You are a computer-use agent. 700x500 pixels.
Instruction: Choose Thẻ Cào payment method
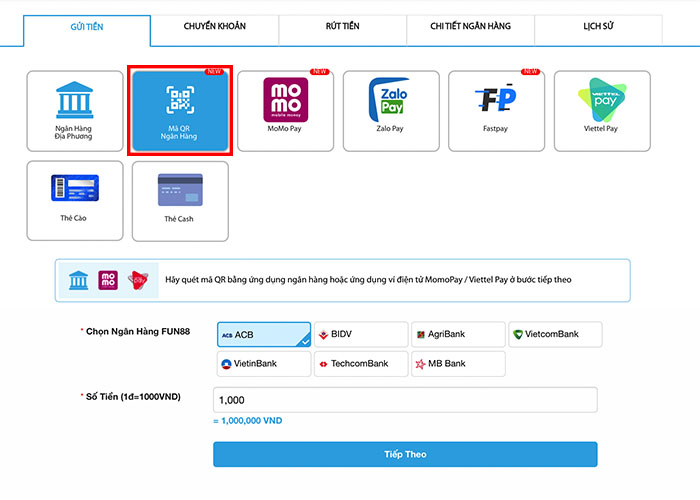point(75,201)
